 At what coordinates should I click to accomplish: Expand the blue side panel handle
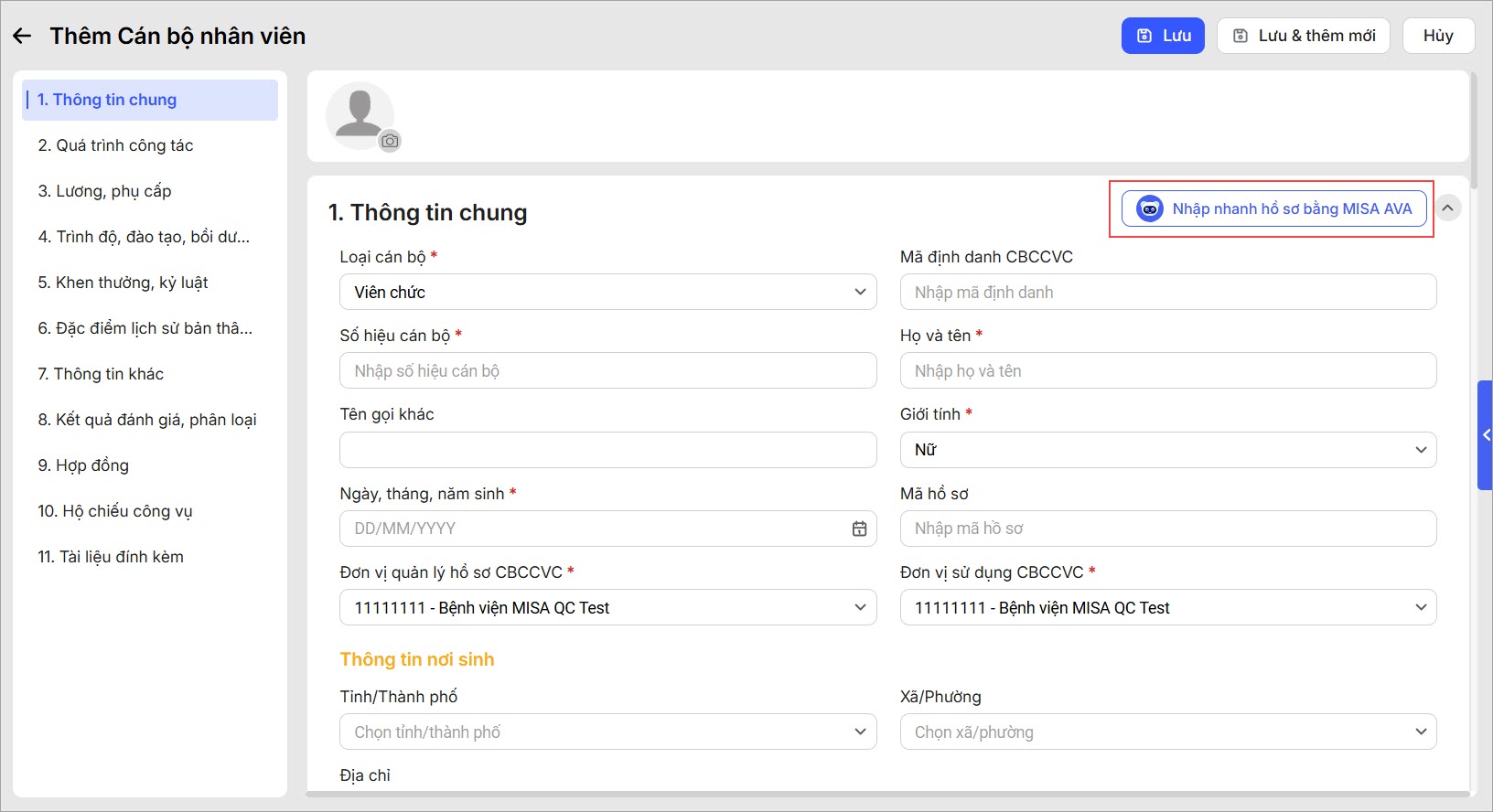tap(1485, 435)
